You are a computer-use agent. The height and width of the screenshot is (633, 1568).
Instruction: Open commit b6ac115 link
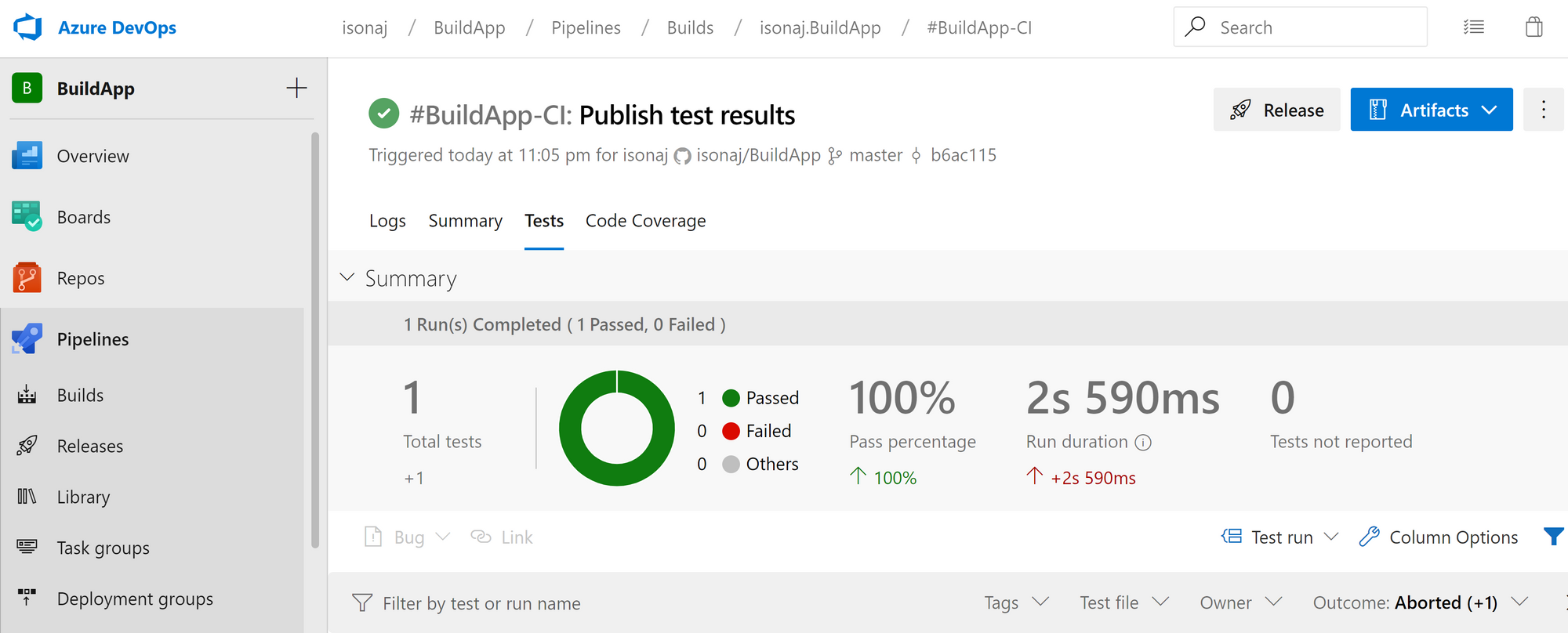click(x=964, y=155)
